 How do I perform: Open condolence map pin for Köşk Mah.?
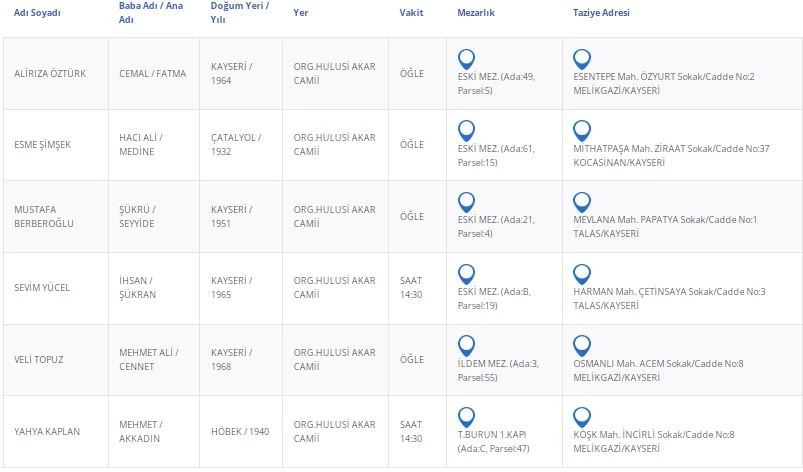pyautogui.click(x=582, y=417)
